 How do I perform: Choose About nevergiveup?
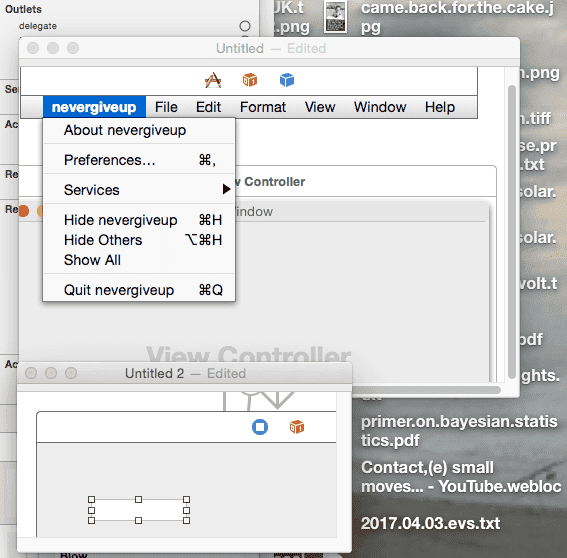[139, 130]
